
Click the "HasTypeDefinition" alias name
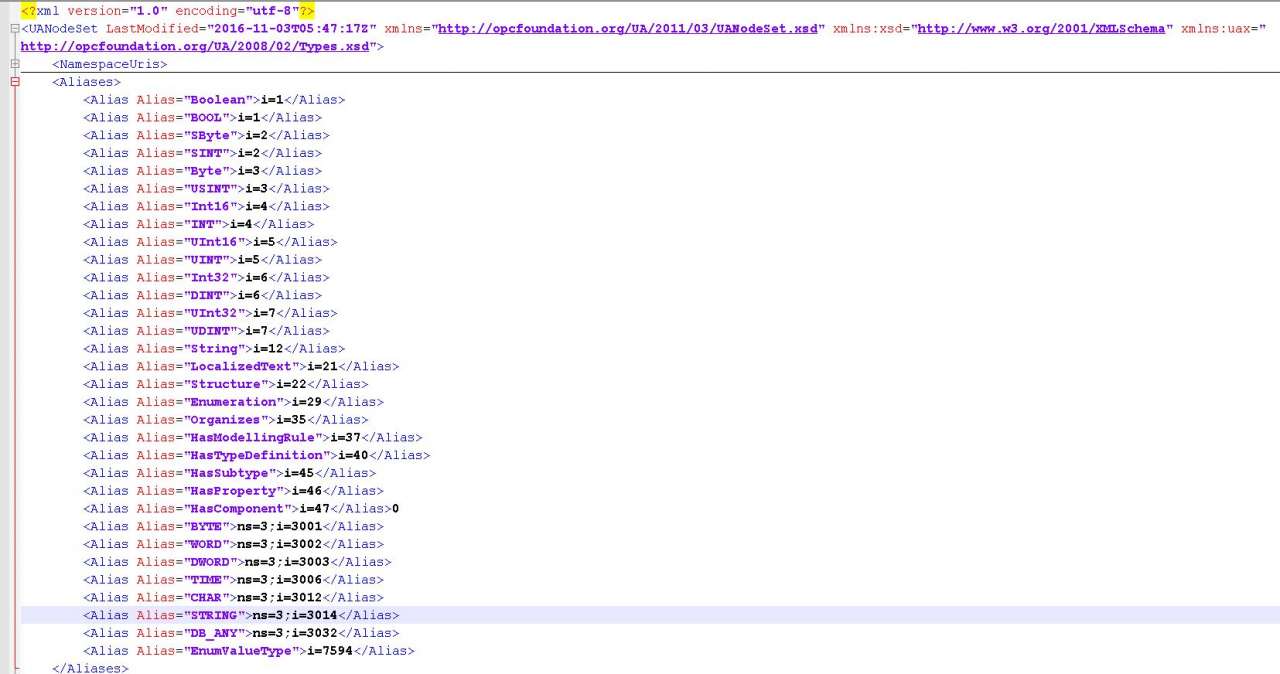(256, 456)
